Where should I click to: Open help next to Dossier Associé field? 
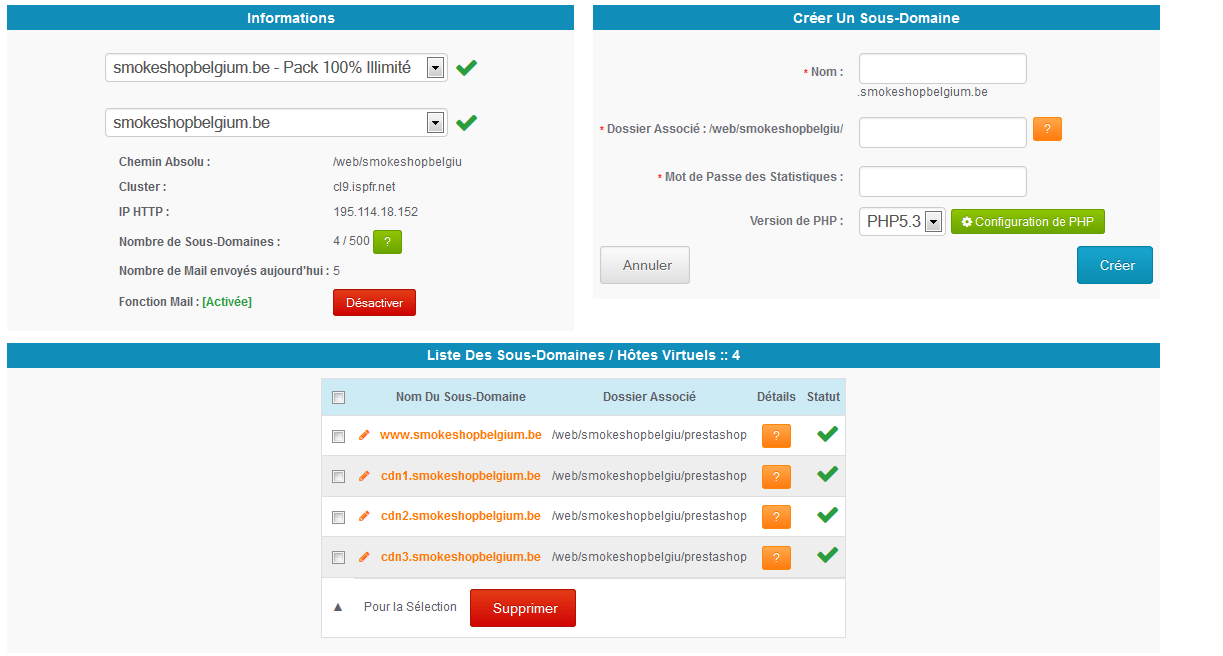(x=1047, y=129)
